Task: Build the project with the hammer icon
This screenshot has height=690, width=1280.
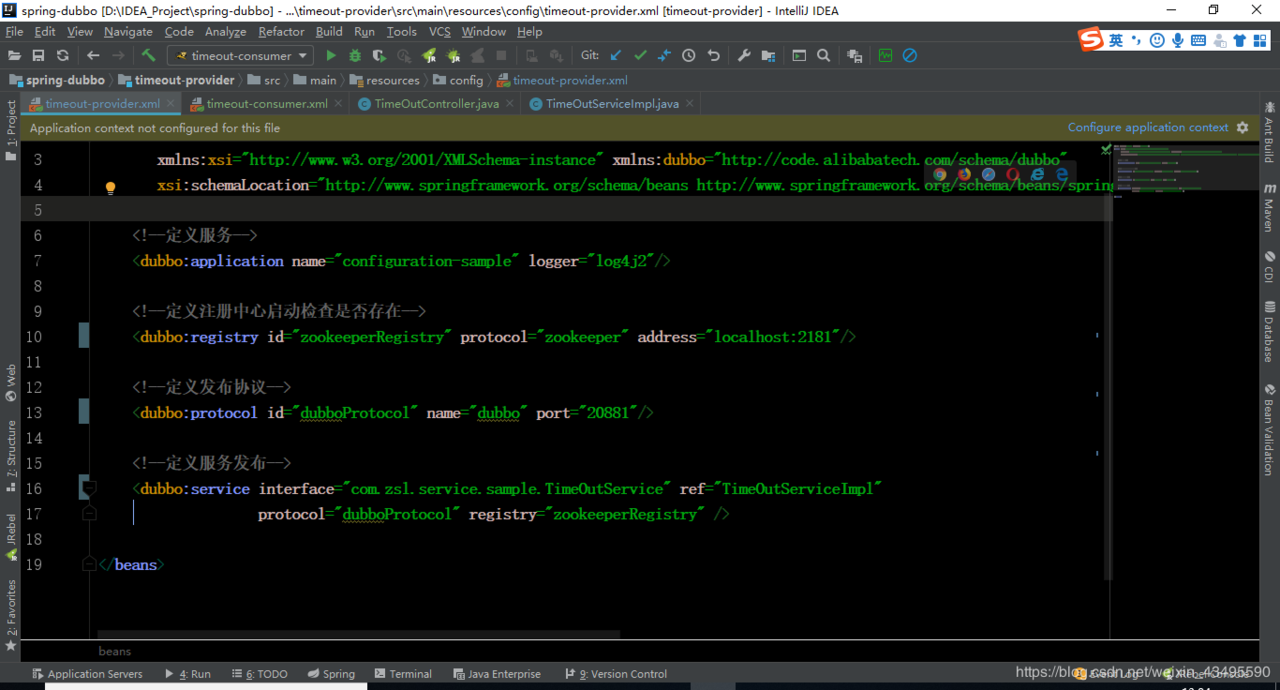Action: pos(148,56)
